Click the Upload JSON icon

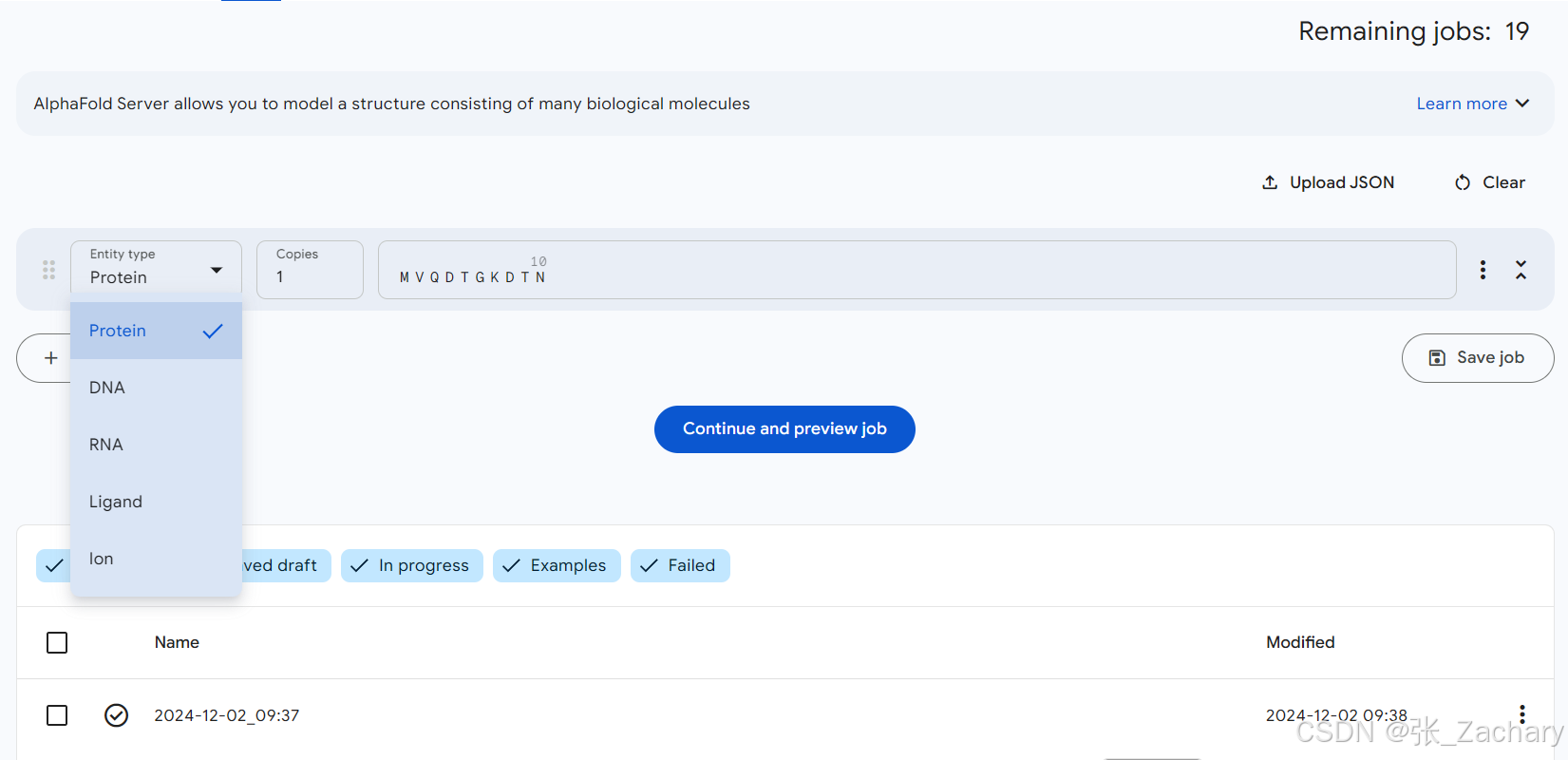point(1270,182)
